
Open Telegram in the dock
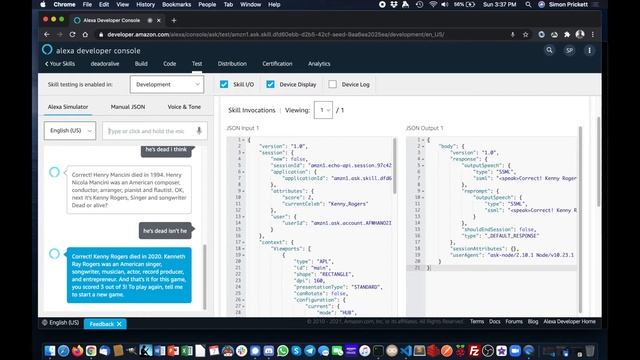point(310,351)
